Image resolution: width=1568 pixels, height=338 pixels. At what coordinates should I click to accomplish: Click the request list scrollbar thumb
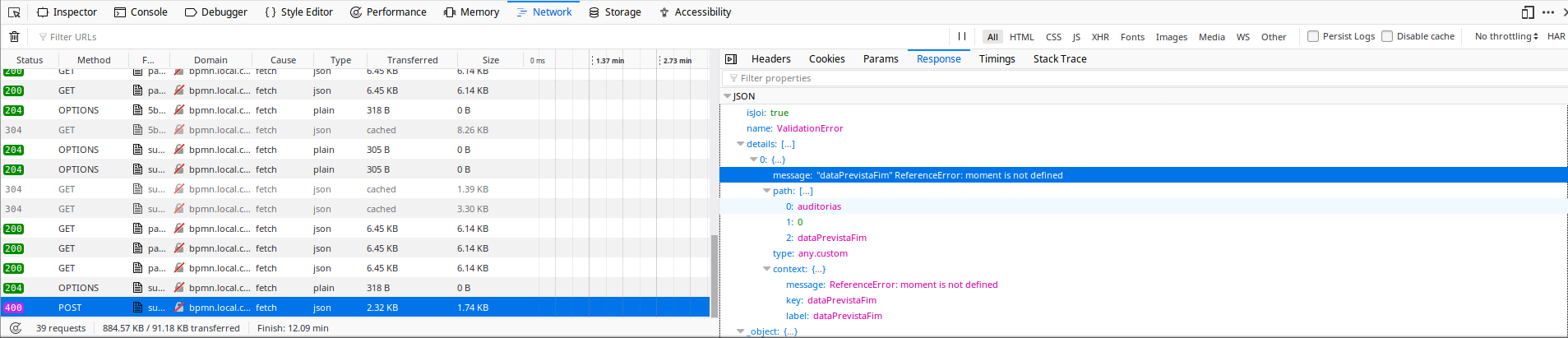coord(715,275)
